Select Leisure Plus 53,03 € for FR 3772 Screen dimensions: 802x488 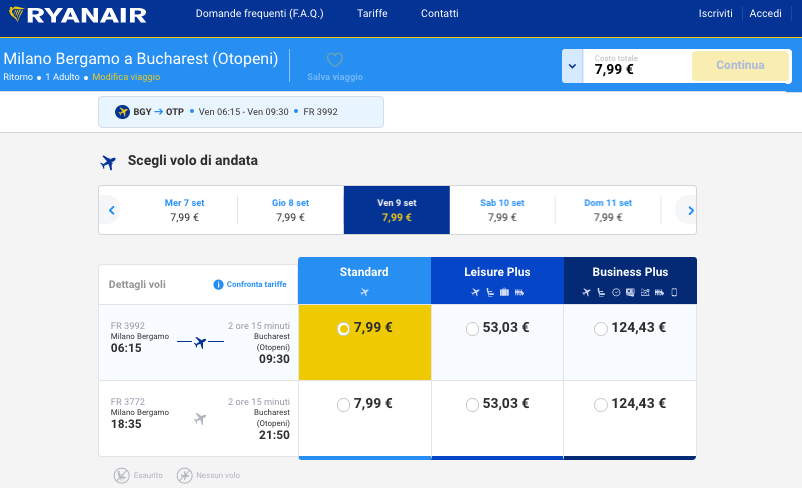(x=472, y=405)
